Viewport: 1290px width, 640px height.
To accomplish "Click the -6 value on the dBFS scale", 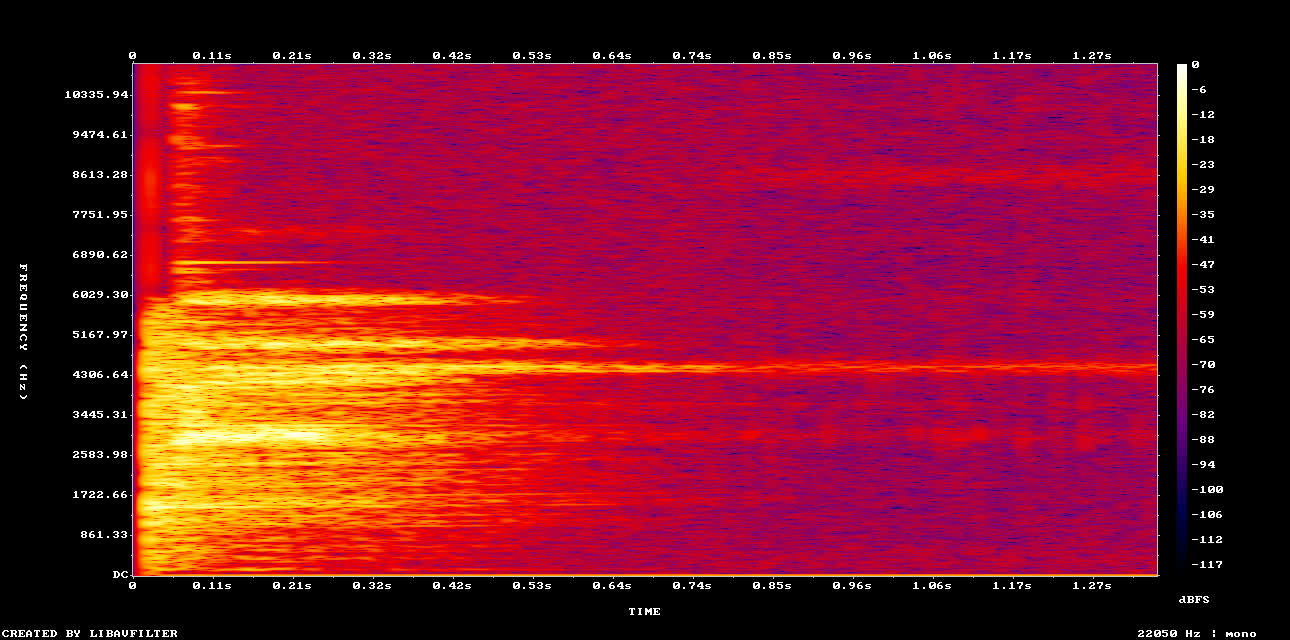I will 1200,89.
